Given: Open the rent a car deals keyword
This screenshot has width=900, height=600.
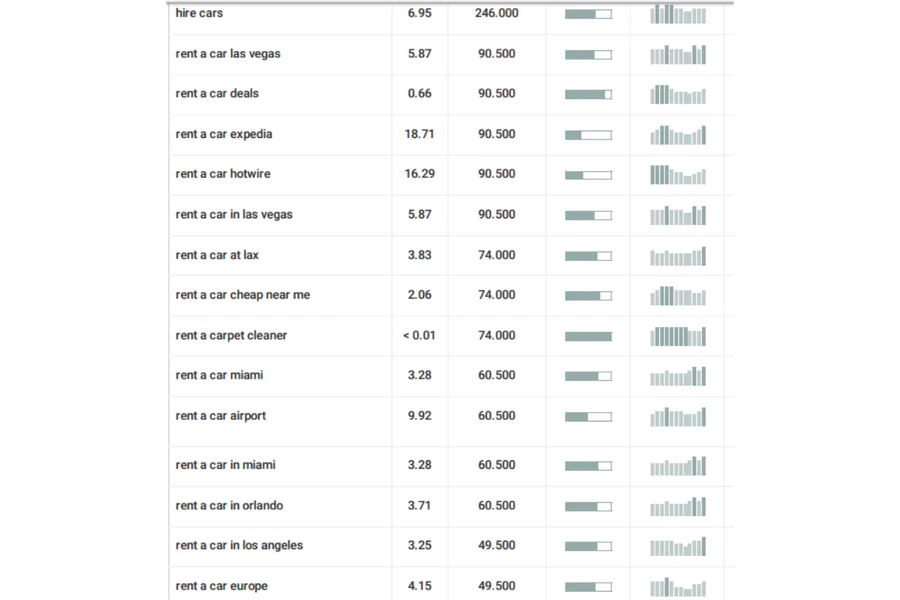Looking at the screenshot, I should [217, 94].
